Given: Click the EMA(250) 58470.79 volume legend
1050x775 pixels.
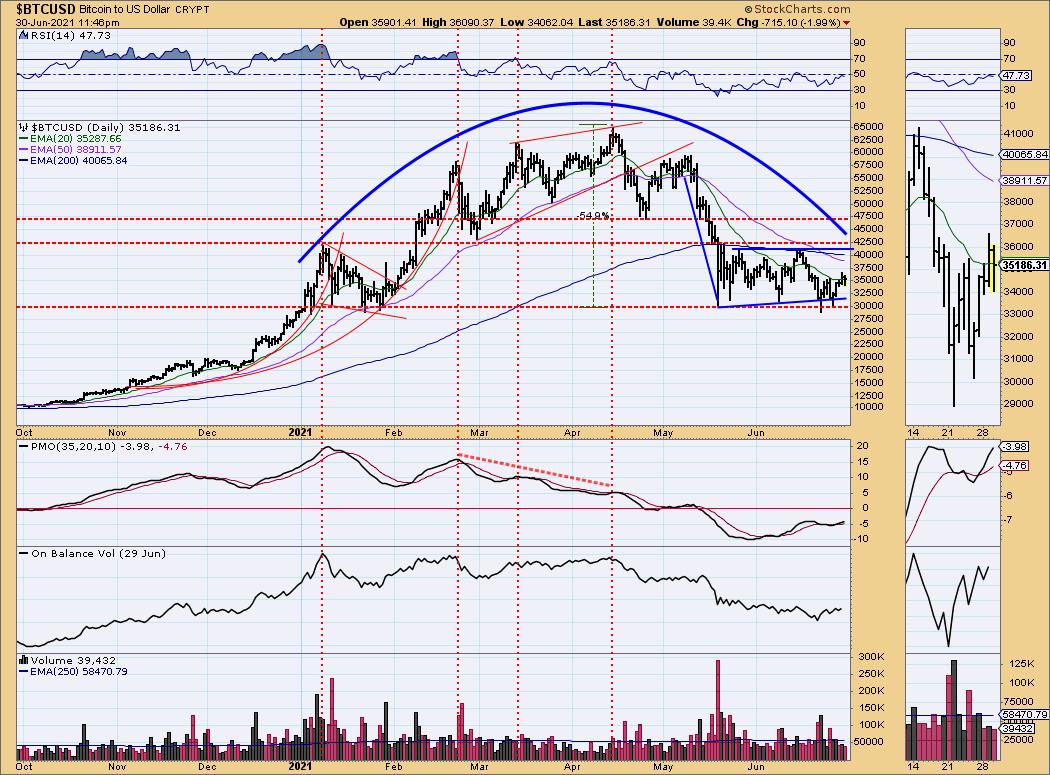Looking at the screenshot, I should (78, 671).
